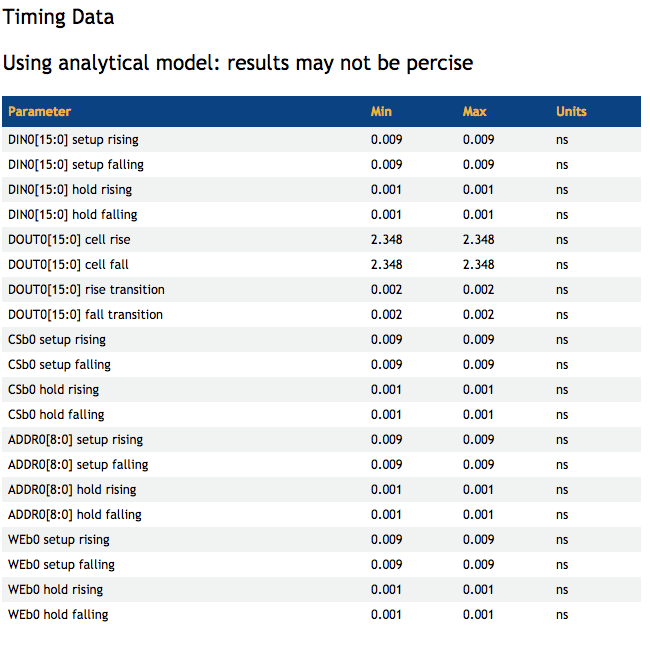This screenshot has width=650, height=646.
Task: Select the Timing Data heading
Action: click(x=59, y=17)
